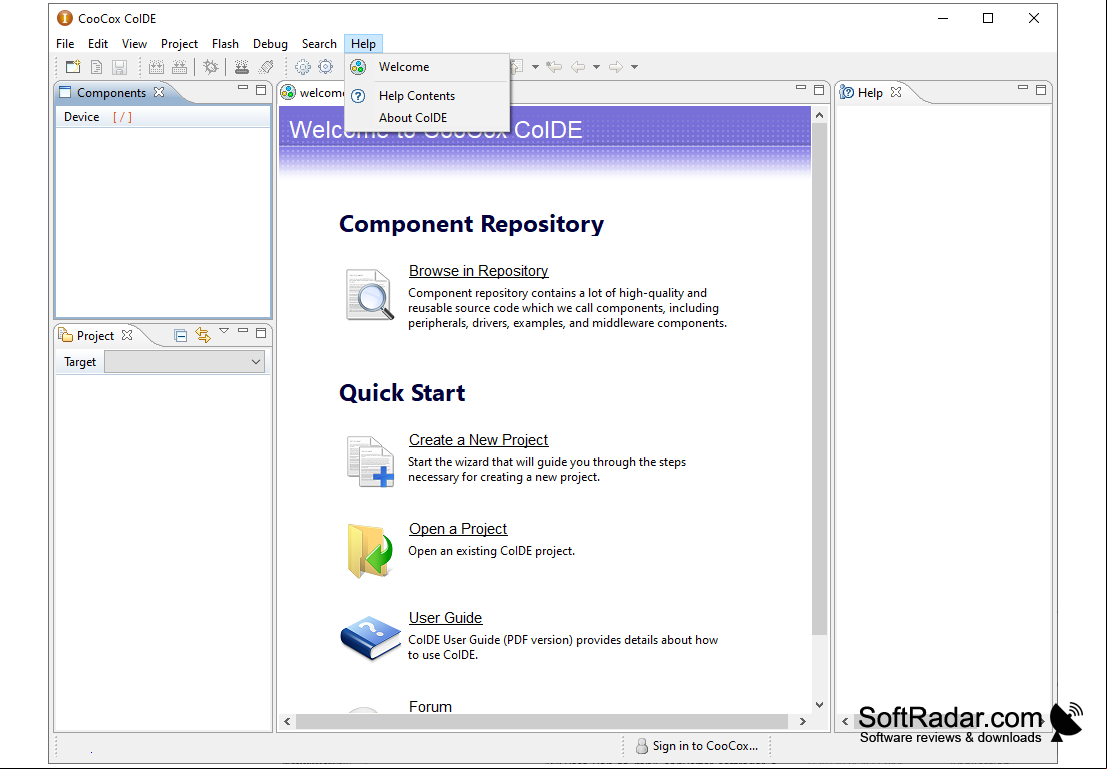Toggle Link with Editor in Project panel
The height and width of the screenshot is (769, 1107).
pos(203,335)
